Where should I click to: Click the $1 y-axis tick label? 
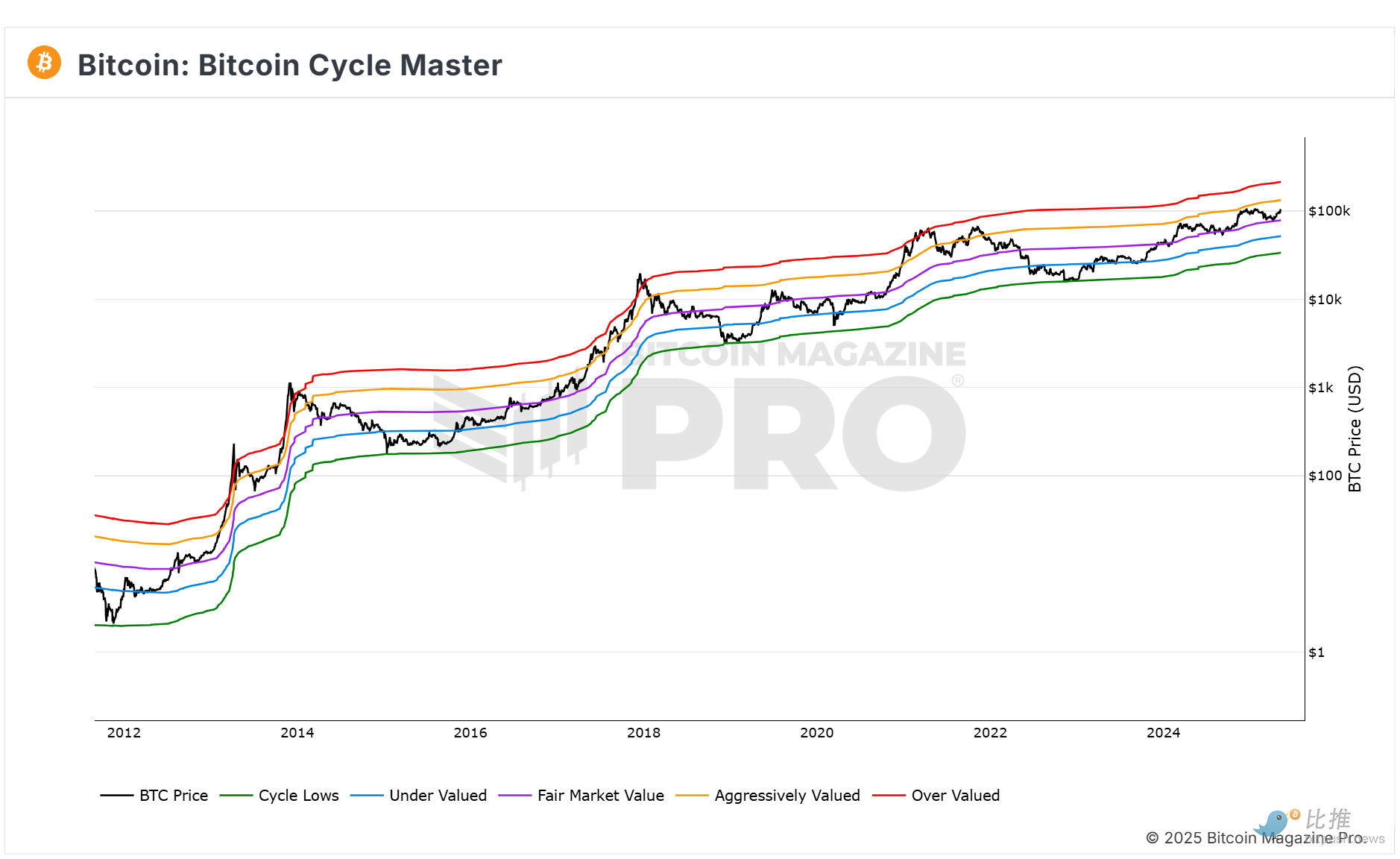pos(1317,652)
